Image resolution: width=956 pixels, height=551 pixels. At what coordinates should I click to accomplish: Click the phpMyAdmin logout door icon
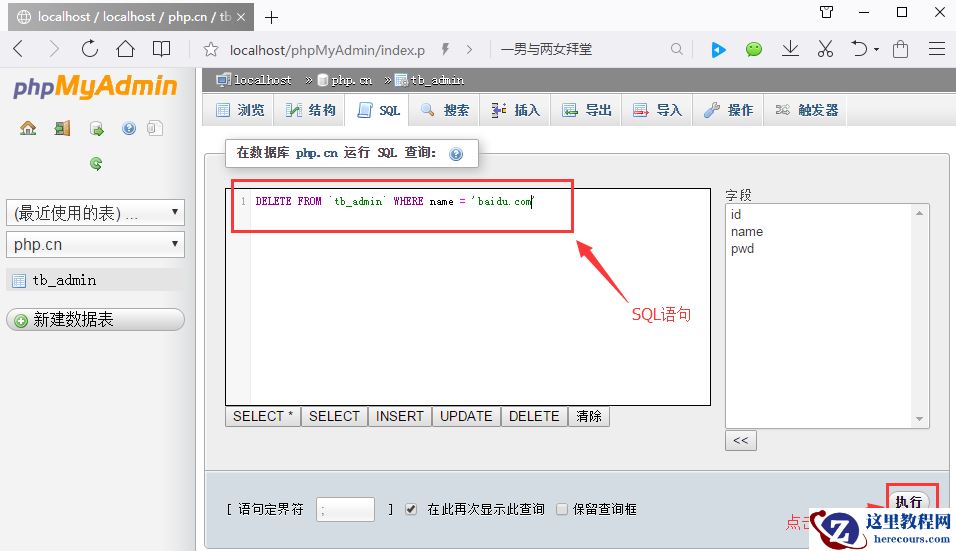62,128
